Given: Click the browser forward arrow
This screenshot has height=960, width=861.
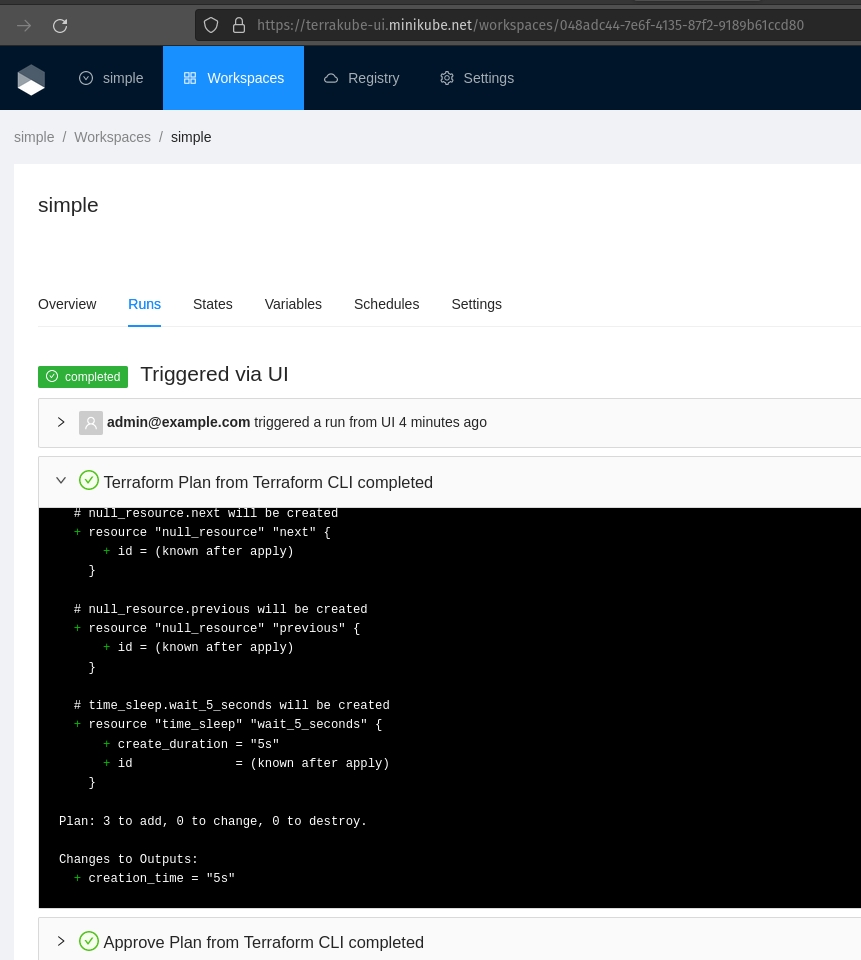Looking at the screenshot, I should (24, 26).
